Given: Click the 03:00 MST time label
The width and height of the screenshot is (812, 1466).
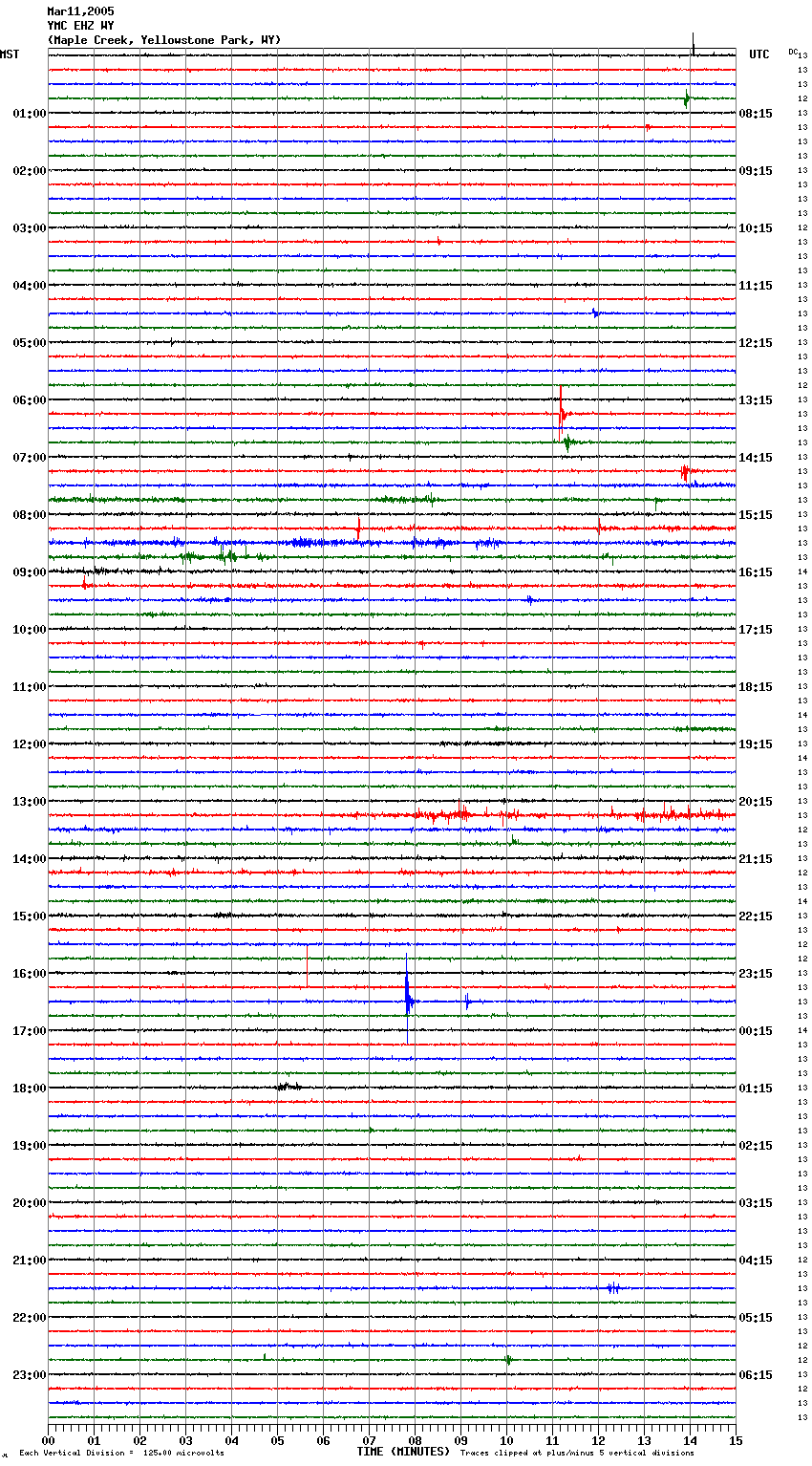Looking at the screenshot, I should (30, 228).
